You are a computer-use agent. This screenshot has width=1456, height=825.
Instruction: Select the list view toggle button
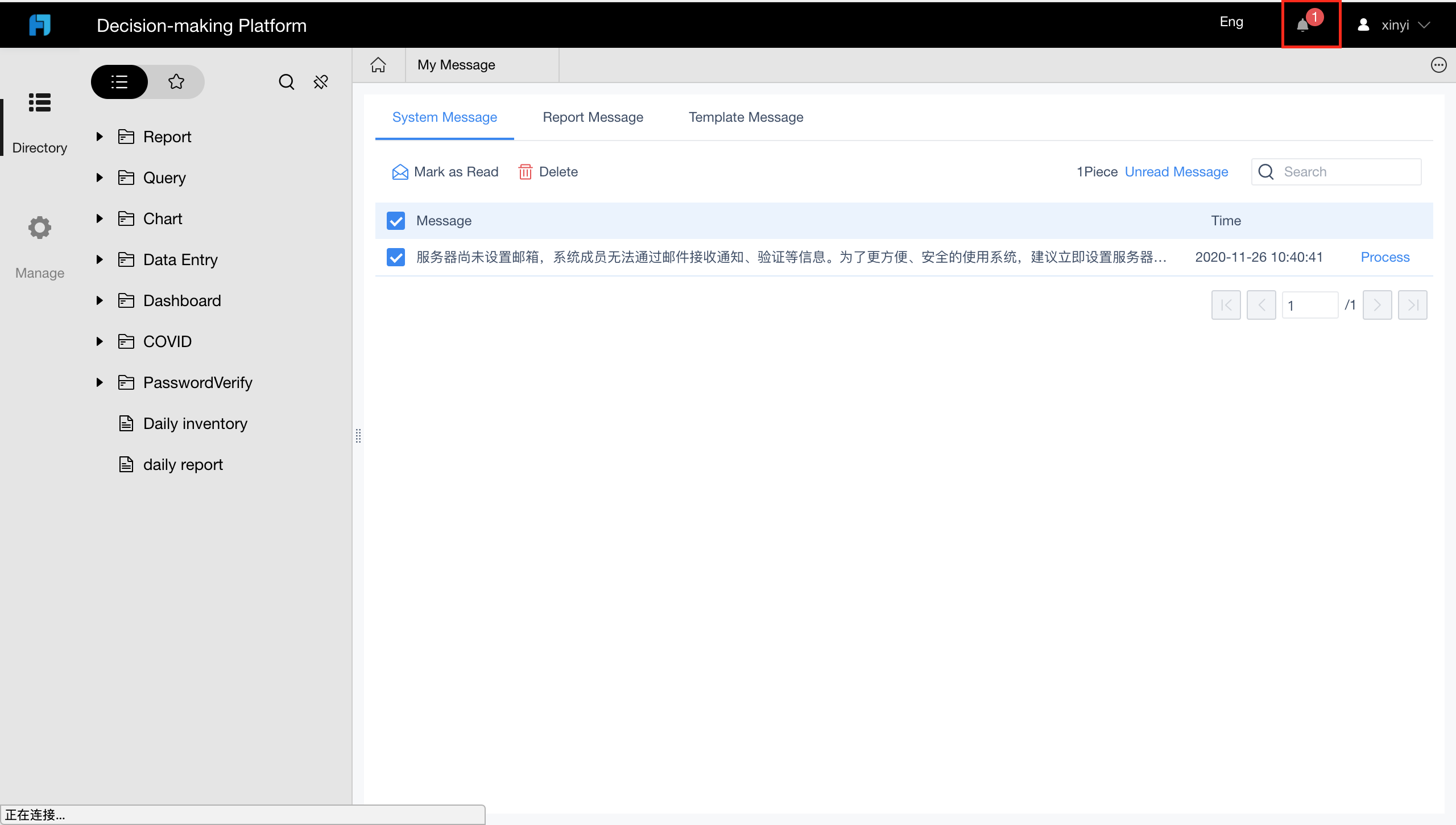pyautogui.click(x=119, y=82)
